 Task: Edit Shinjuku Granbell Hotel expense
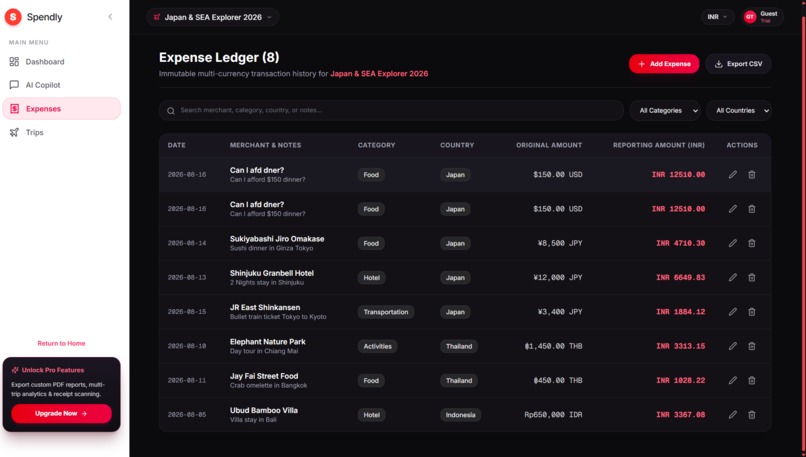(732, 278)
